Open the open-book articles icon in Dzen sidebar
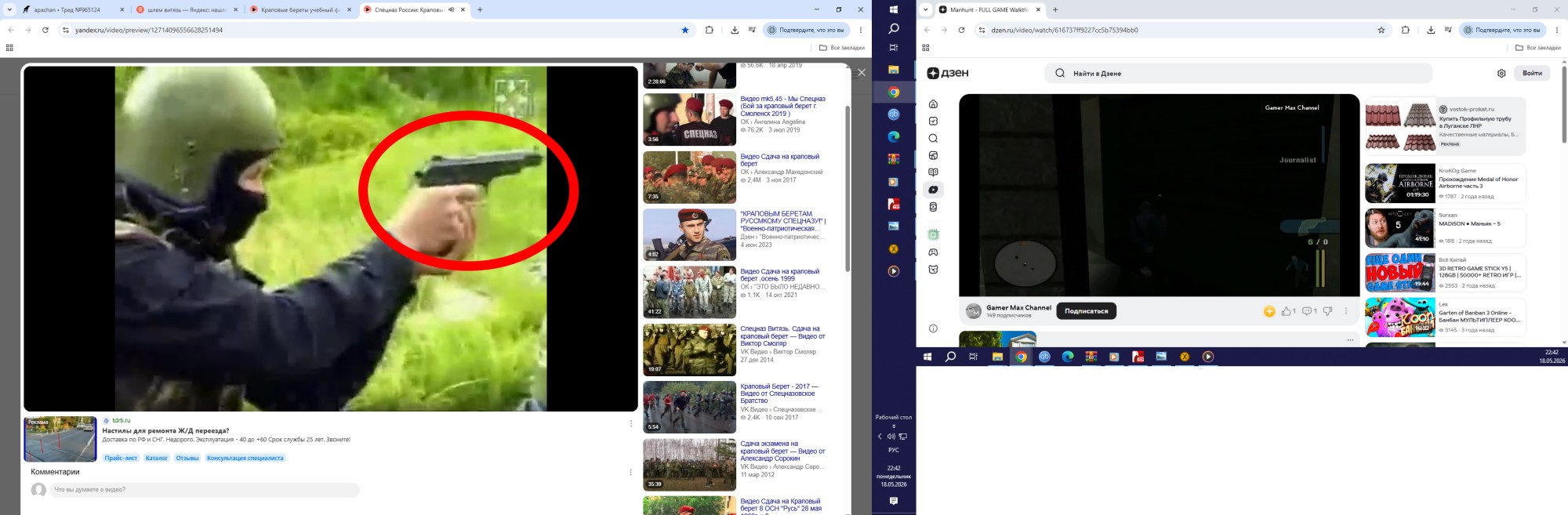This screenshot has width=1568, height=515. [x=933, y=172]
